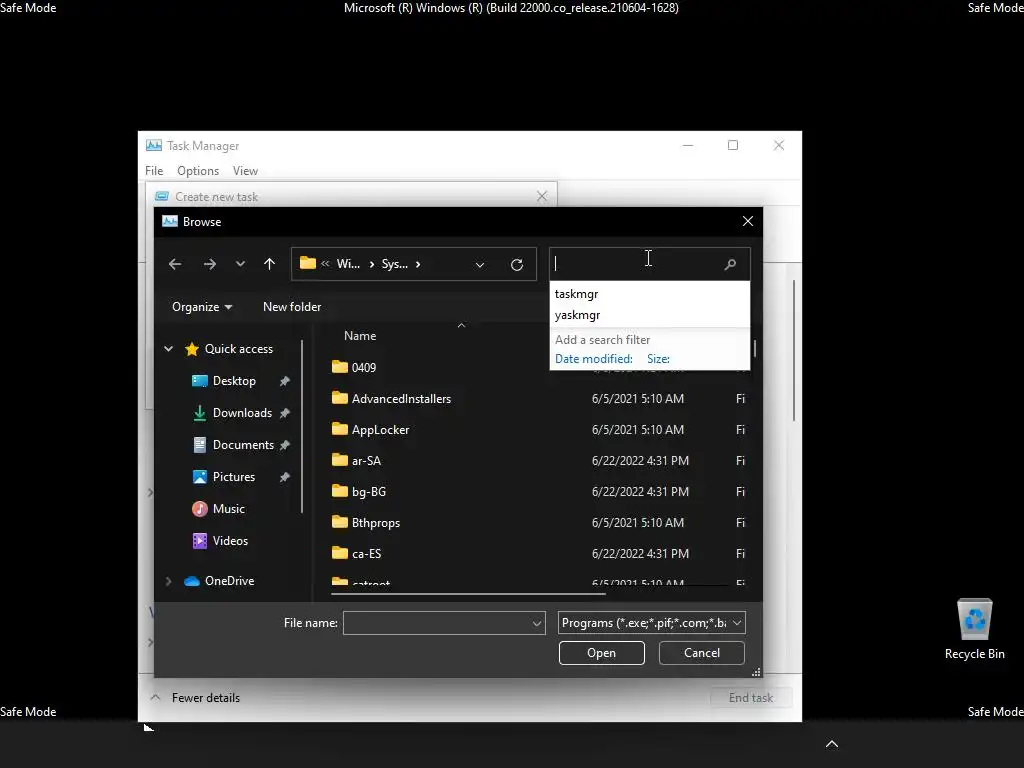The width and height of the screenshot is (1024, 768).
Task: Click the date modified of ar-SA
Action: [x=640, y=460]
